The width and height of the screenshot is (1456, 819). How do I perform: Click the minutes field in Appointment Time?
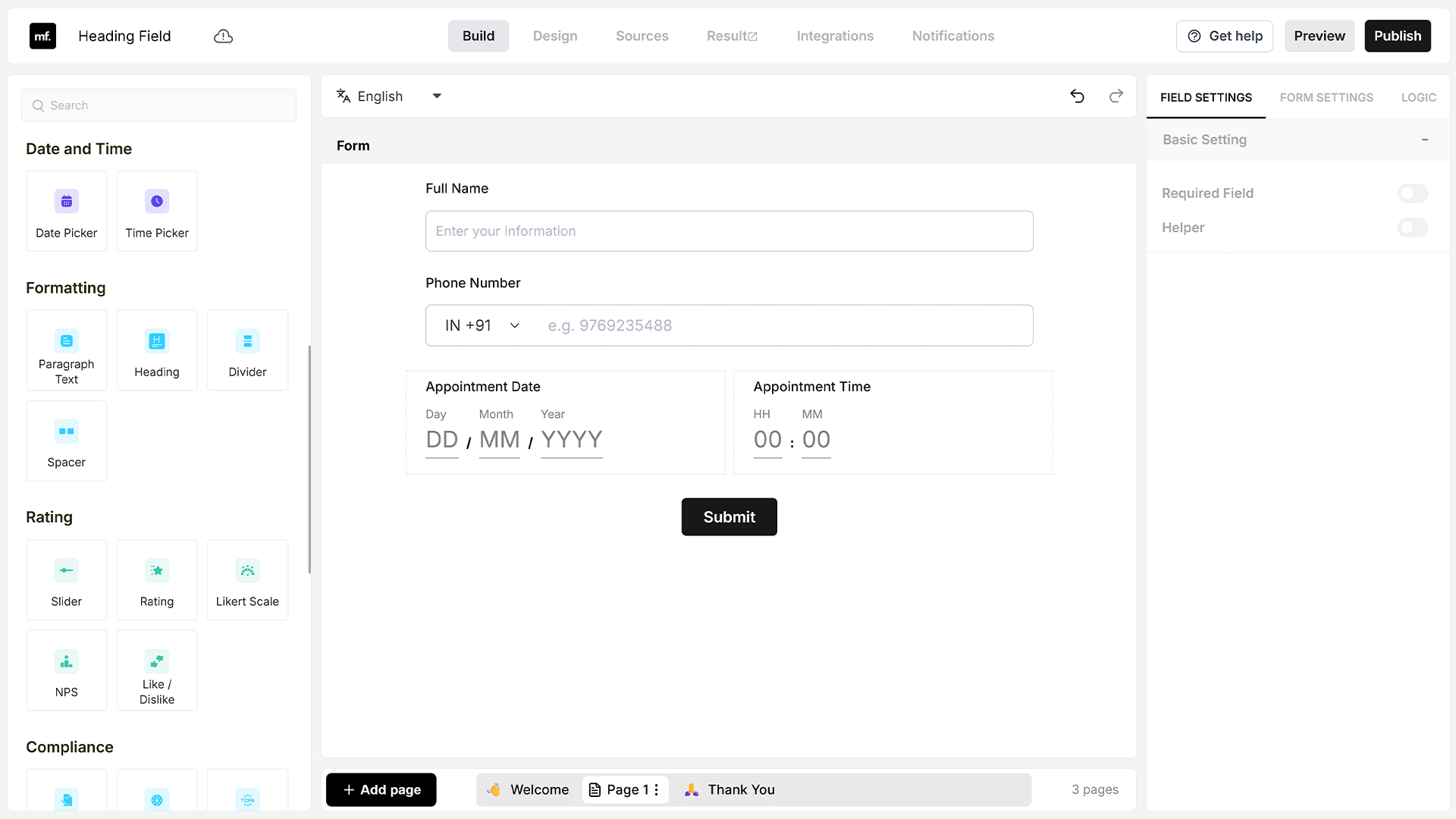[x=816, y=440]
